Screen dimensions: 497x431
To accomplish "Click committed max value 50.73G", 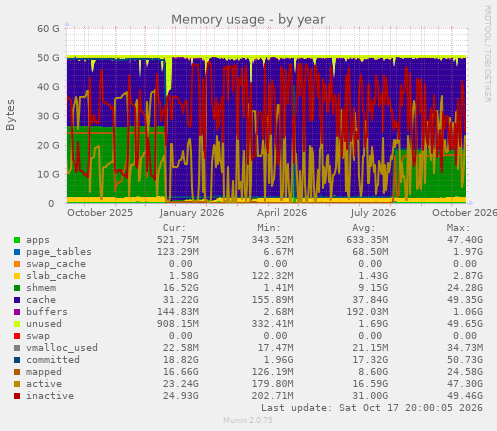I will tap(465, 360).
